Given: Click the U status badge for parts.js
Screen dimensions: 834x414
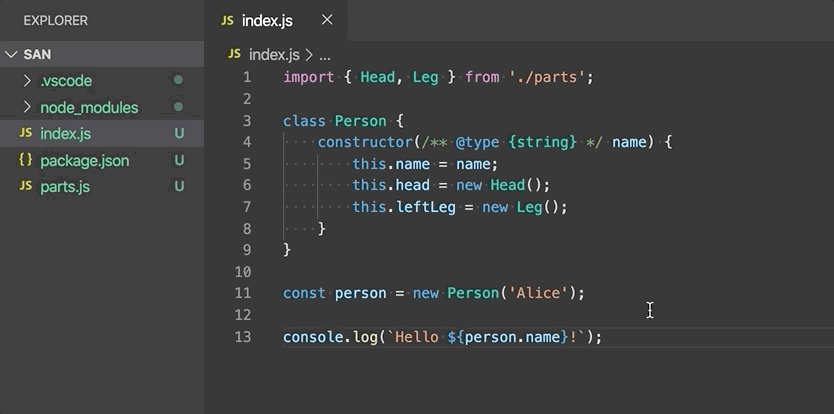Looking at the screenshot, I should (x=179, y=186).
